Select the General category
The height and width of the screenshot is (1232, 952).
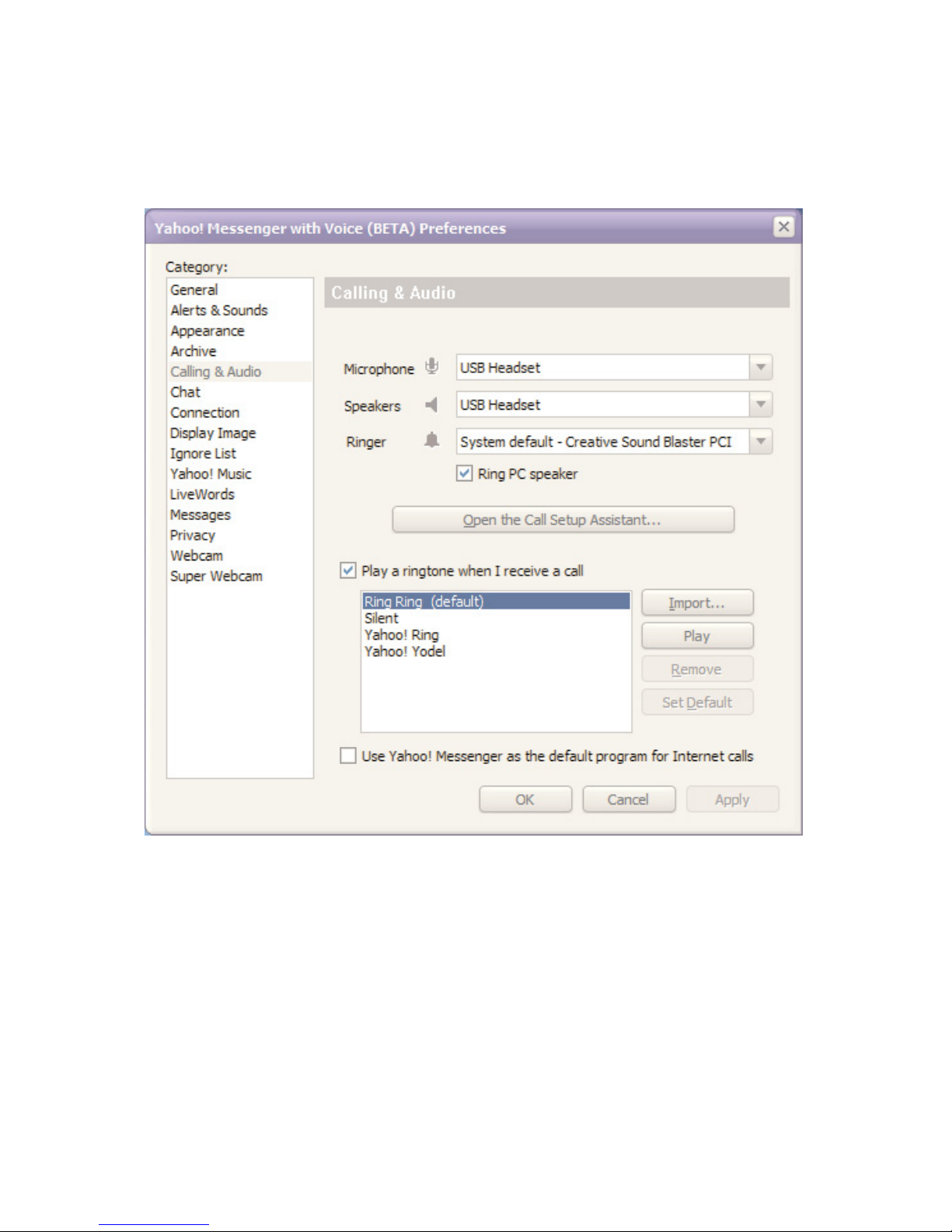239,290
